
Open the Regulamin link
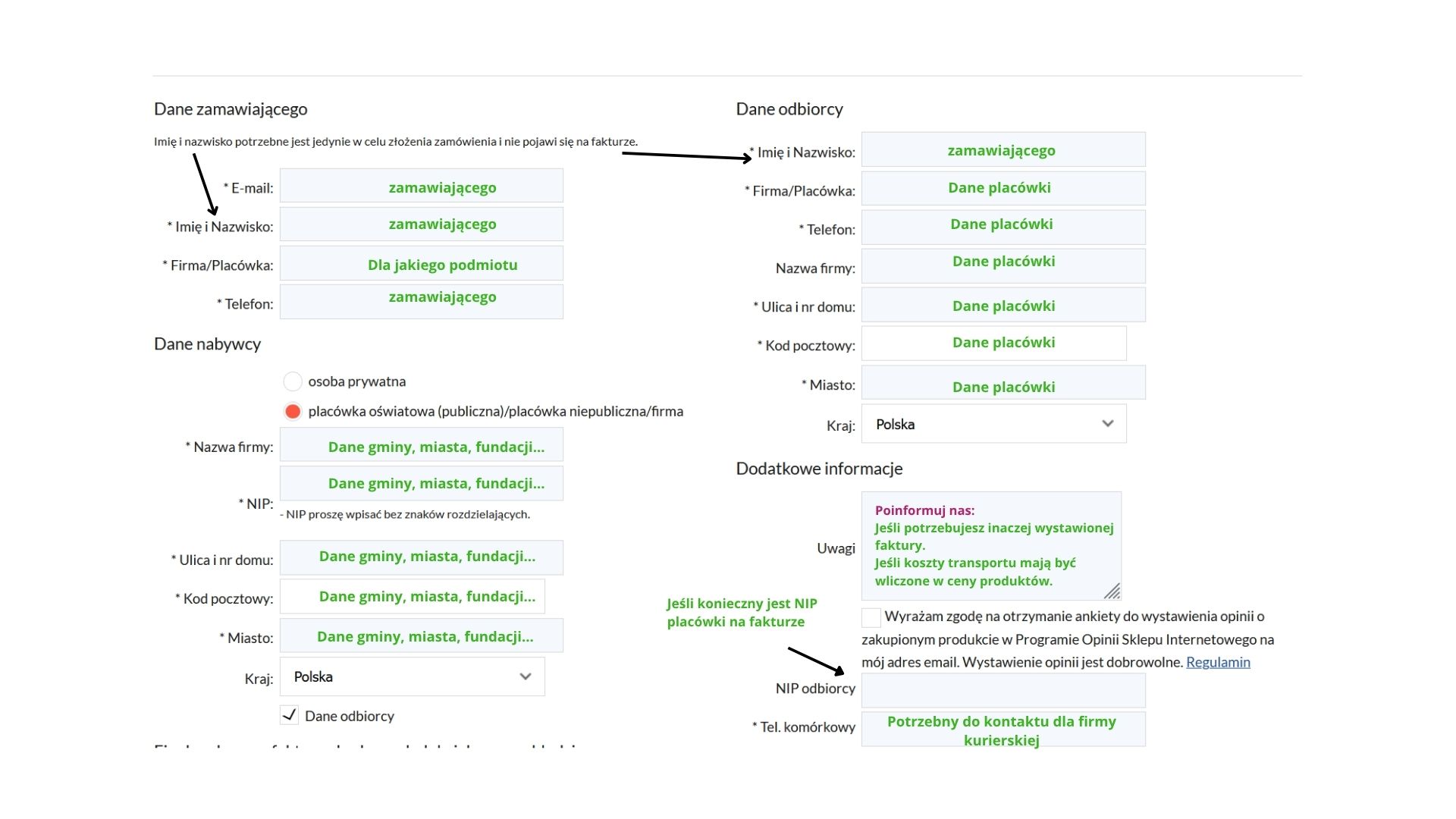click(x=1218, y=662)
